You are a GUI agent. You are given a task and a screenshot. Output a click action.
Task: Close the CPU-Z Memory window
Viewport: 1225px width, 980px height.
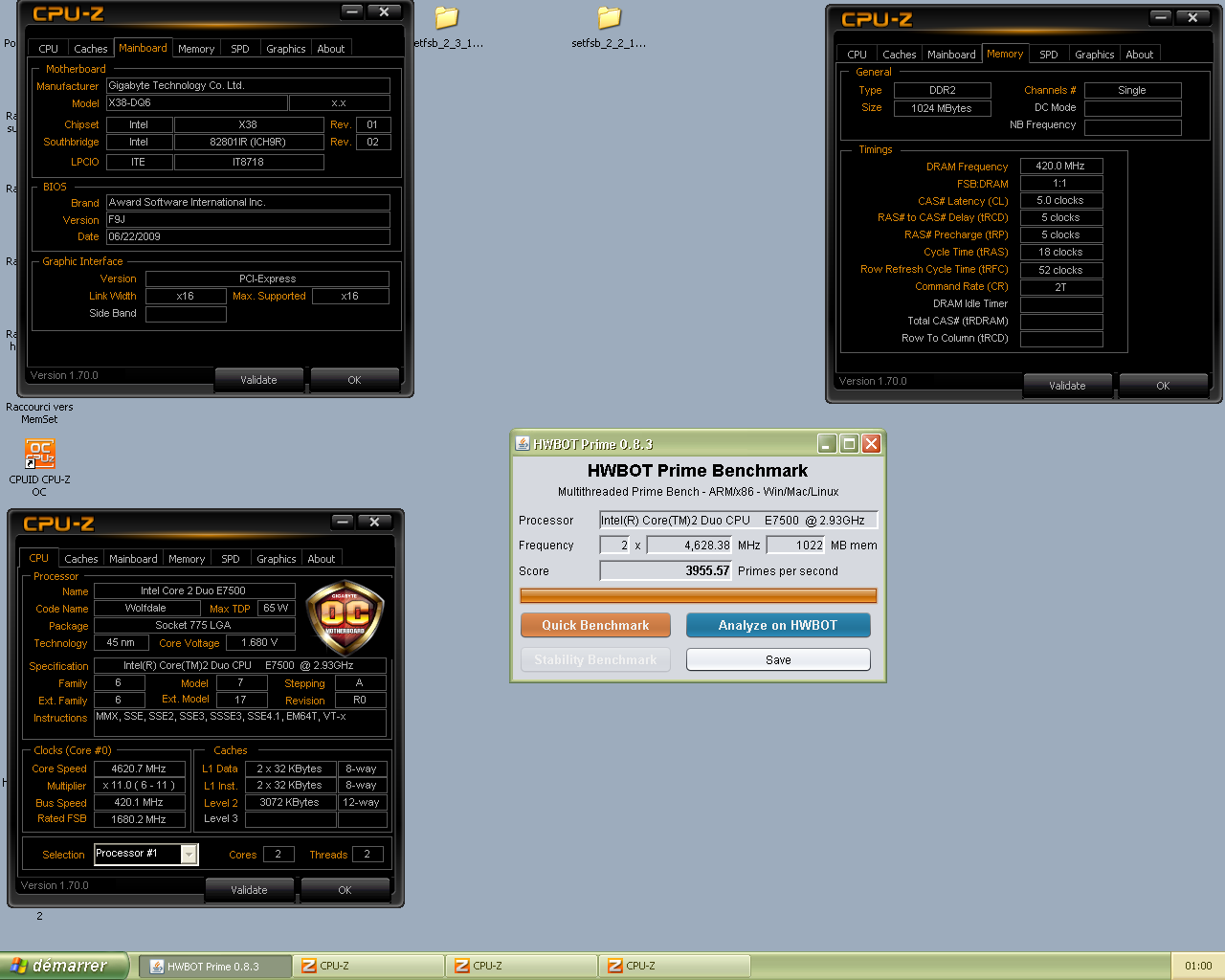click(x=1192, y=17)
